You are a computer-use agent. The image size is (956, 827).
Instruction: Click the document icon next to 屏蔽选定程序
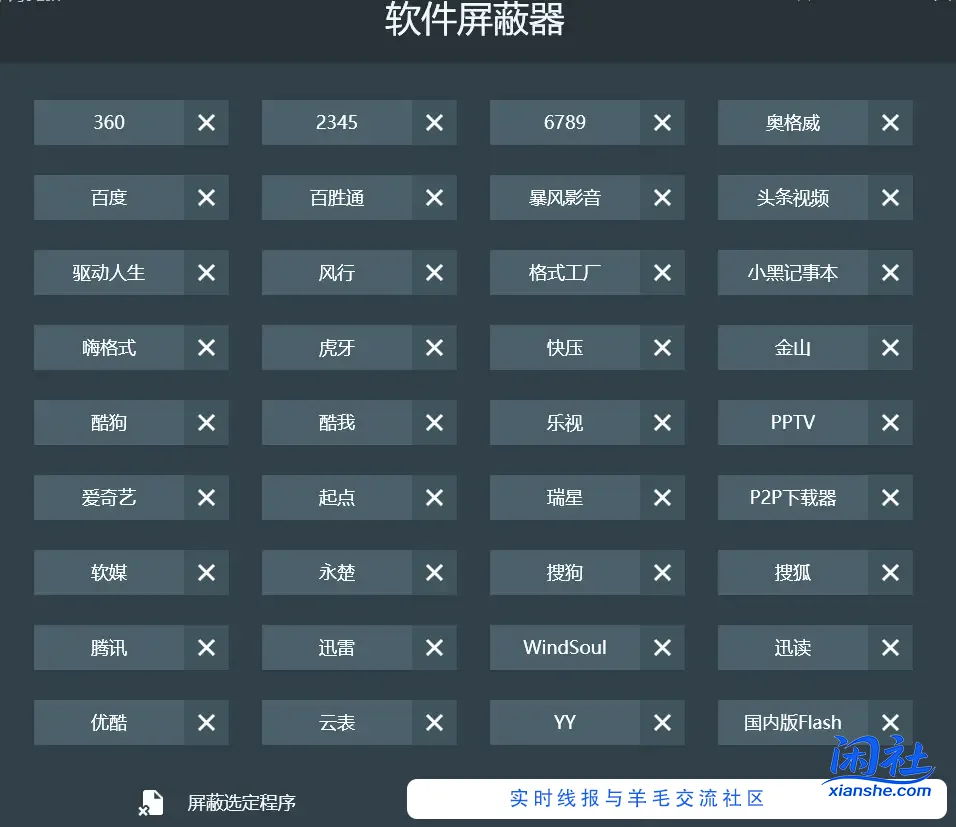(152, 802)
